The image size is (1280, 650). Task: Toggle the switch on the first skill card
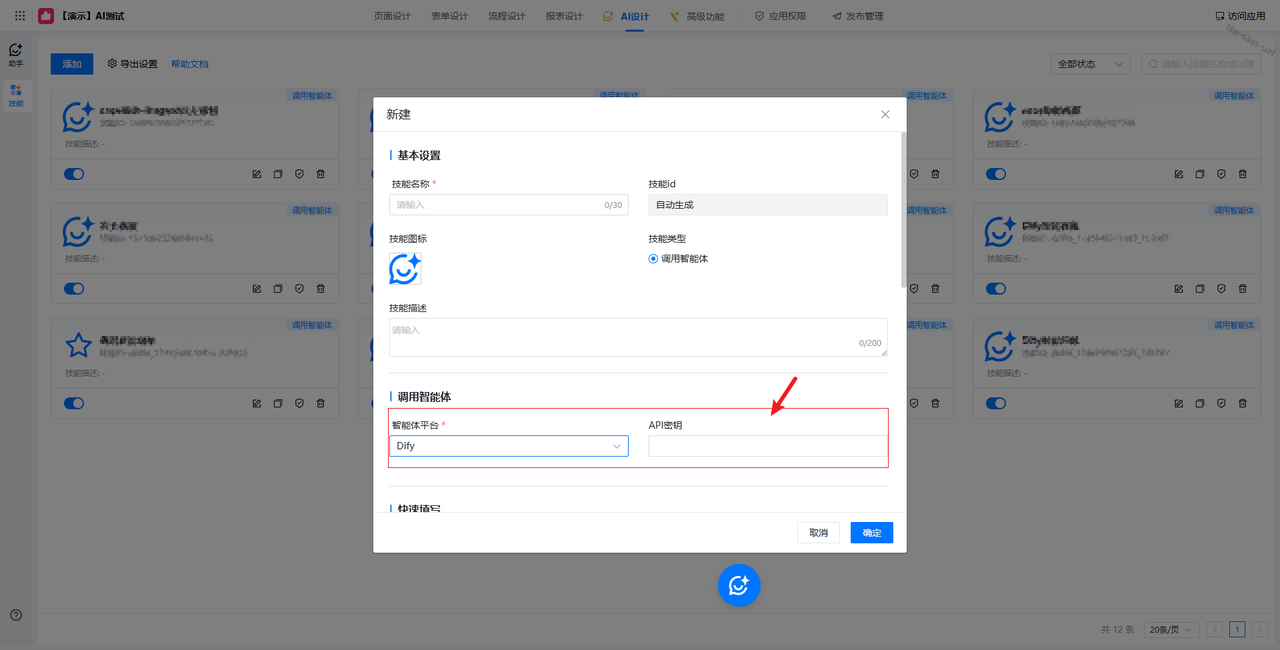click(x=74, y=174)
